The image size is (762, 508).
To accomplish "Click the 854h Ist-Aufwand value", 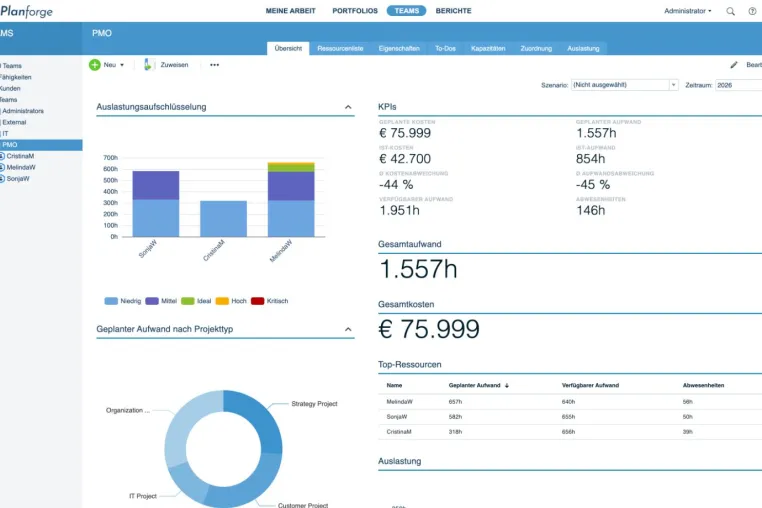I will point(590,159).
